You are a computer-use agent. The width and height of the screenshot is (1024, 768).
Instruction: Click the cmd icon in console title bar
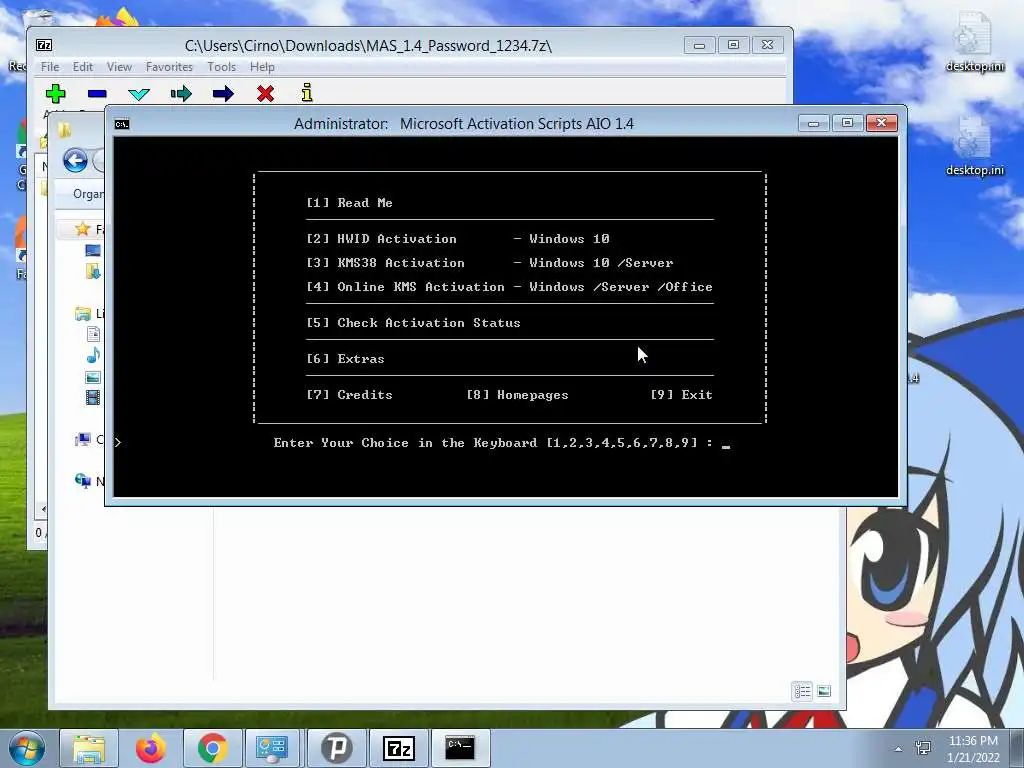pyautogui.click(x=121, y=124)
